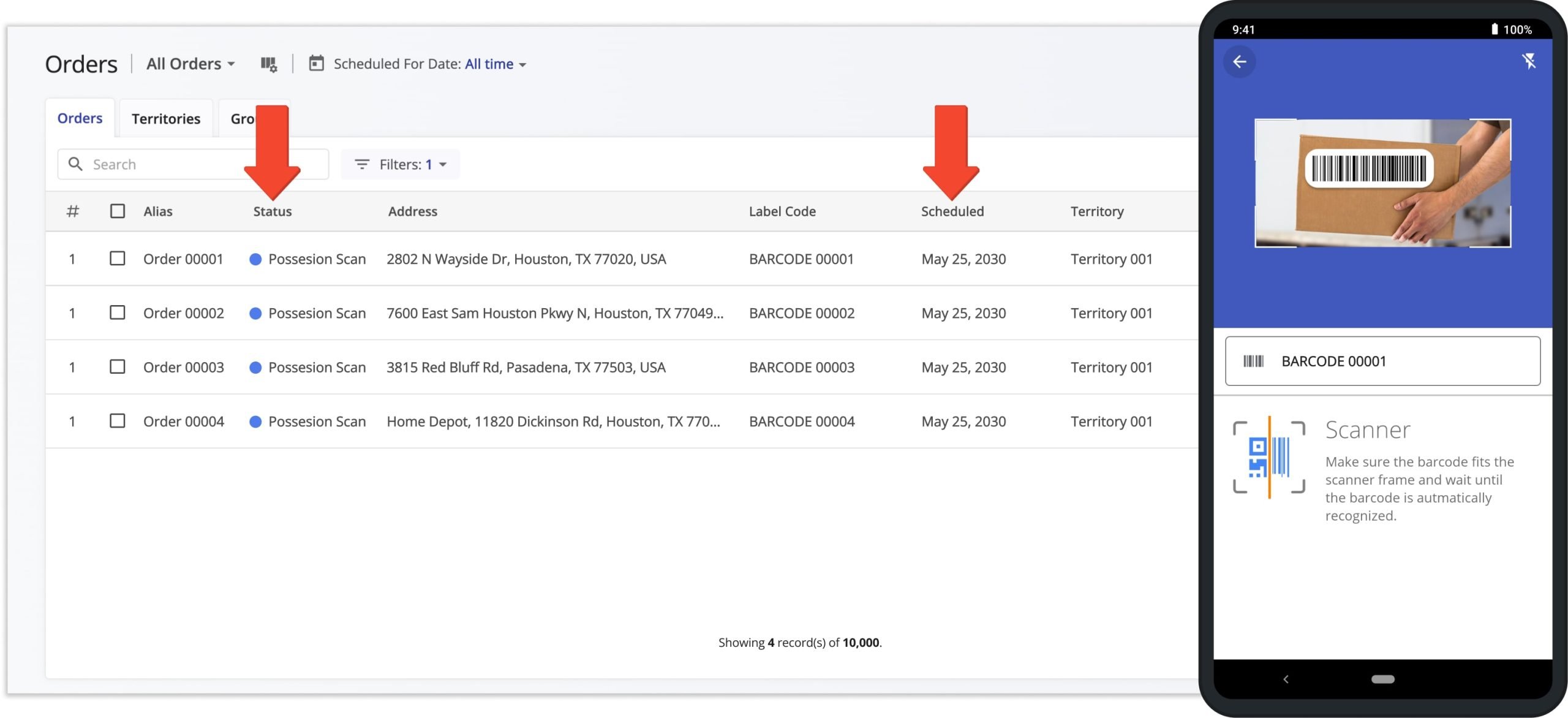Tap the Android back navigation chevron
Image resolution: width=1568 pixels, height=718 pixels.
coord(1286,679)
